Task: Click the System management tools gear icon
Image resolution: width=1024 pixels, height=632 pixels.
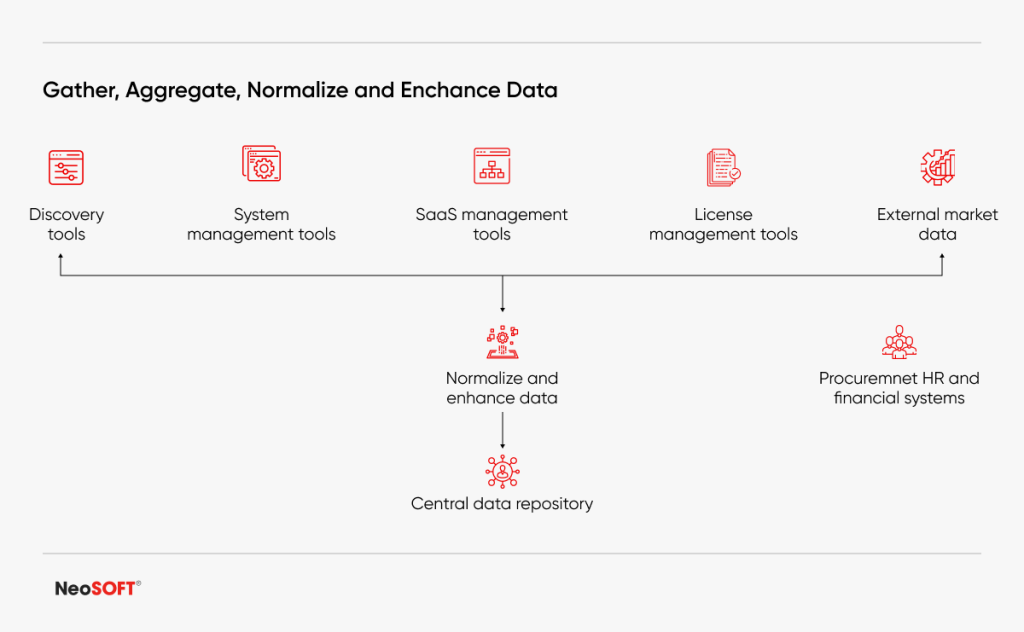Action: (261, 163)
